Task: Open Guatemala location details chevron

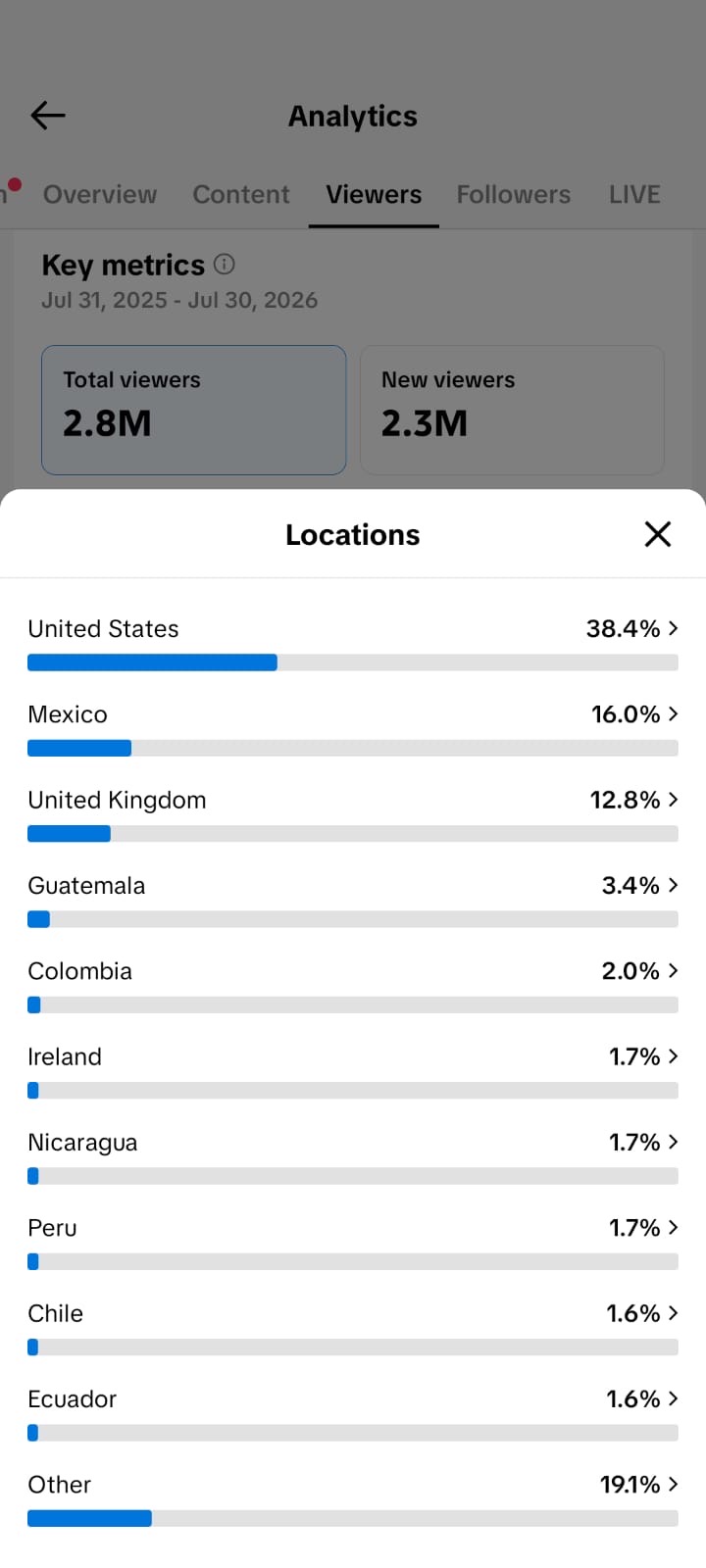Action: point(674,885)
